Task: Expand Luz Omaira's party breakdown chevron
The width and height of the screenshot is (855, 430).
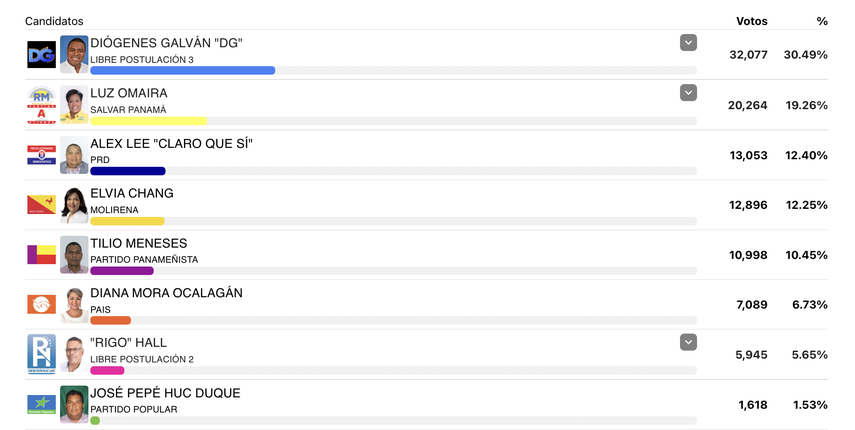Action: pyautogui.click(x=688, y=92)
